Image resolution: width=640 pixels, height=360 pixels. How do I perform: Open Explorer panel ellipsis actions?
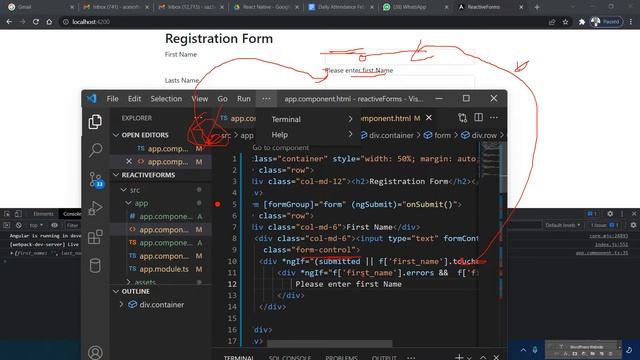click(x=198, y=118)
